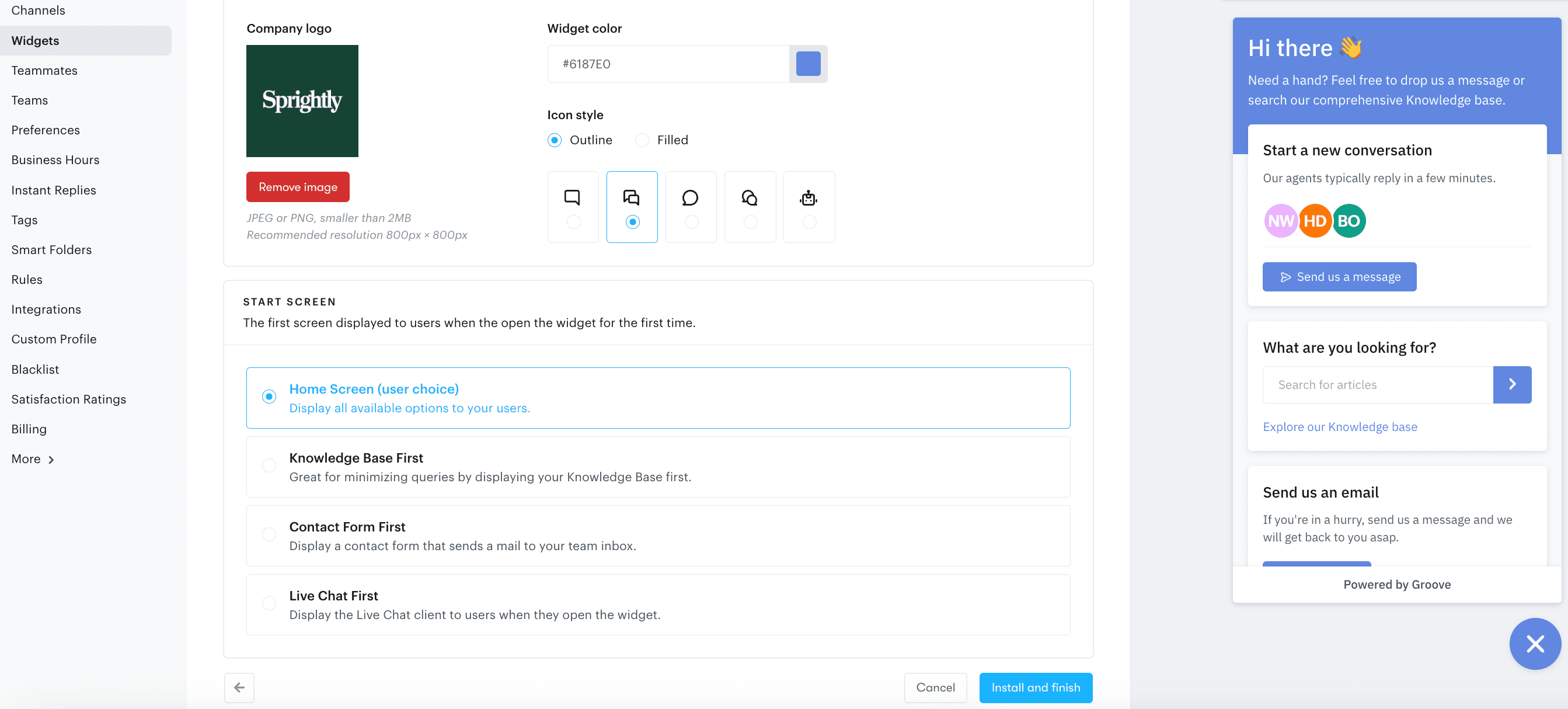
Task: Click the Install and finish button
Action: [1036, 687]
